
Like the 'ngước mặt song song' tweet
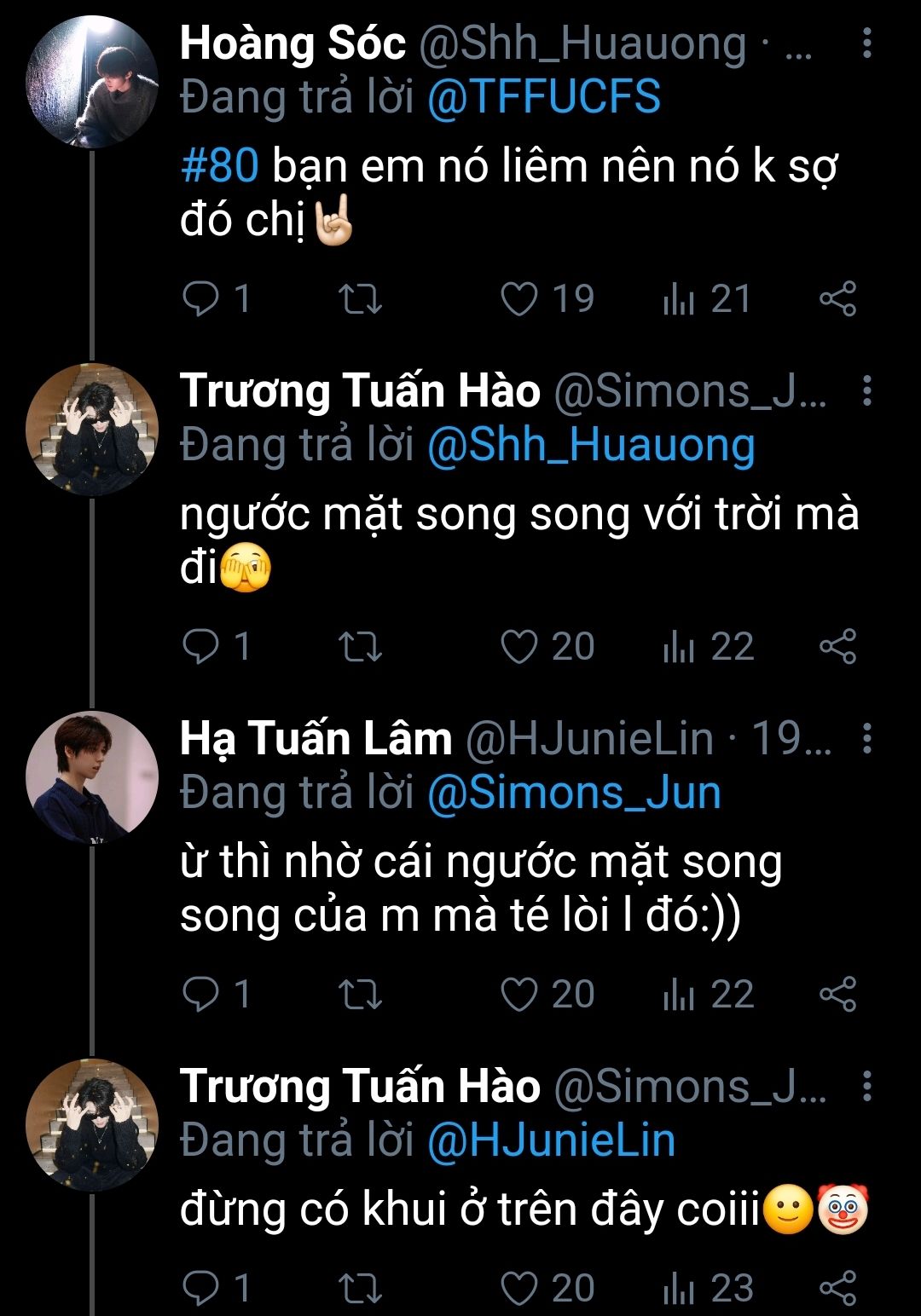coord(518,646)
